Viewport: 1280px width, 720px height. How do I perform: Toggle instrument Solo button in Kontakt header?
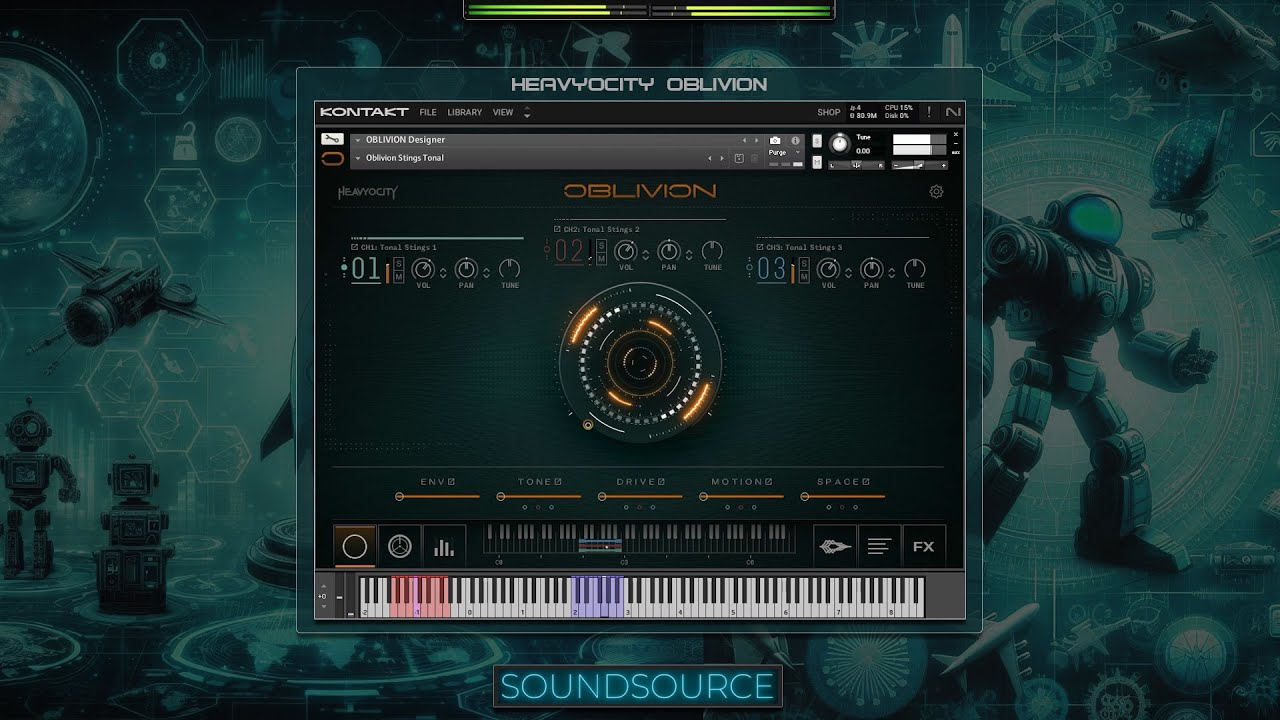tap(817, 141)
